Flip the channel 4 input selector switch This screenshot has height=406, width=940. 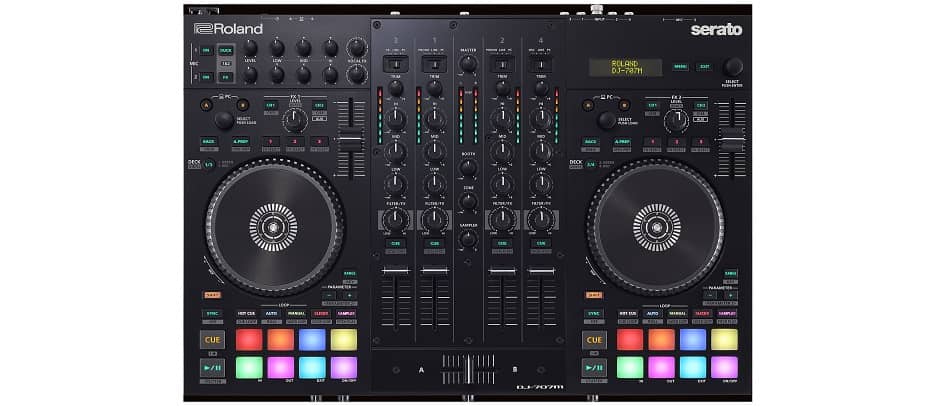(x=541, y=64)
